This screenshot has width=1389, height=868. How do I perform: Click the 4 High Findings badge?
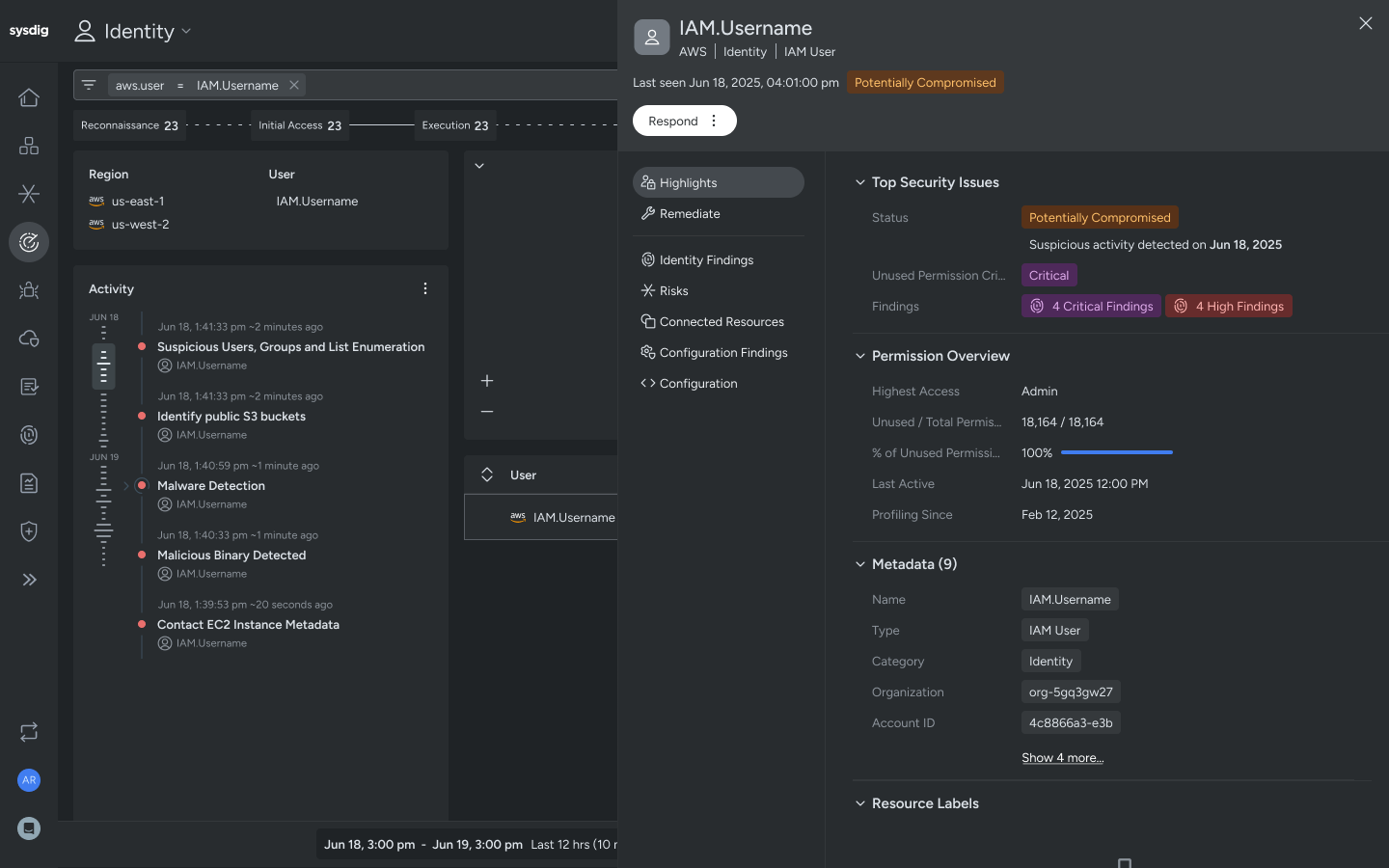1229,306
